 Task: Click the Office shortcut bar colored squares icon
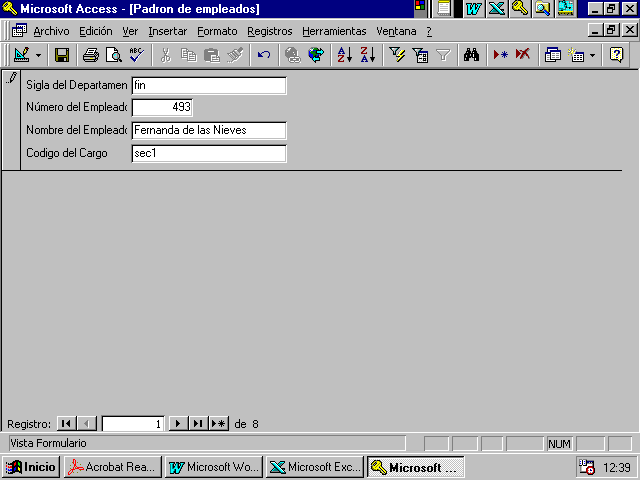420,7
